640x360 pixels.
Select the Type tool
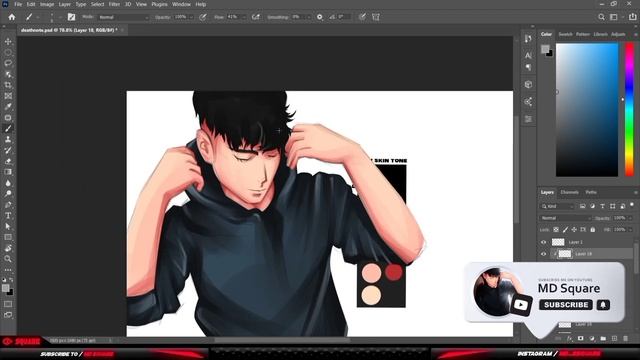(x=8, y=216)
